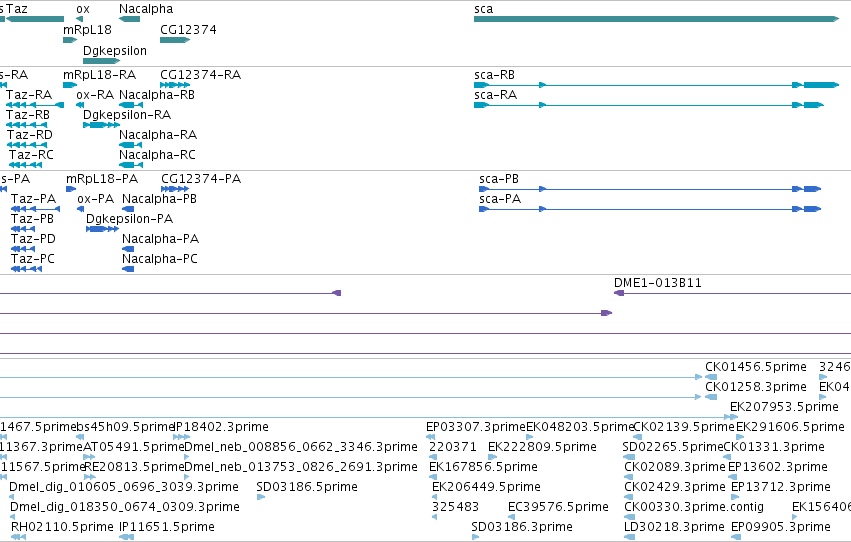Click the Nacalpha gene label

point(146,9)
